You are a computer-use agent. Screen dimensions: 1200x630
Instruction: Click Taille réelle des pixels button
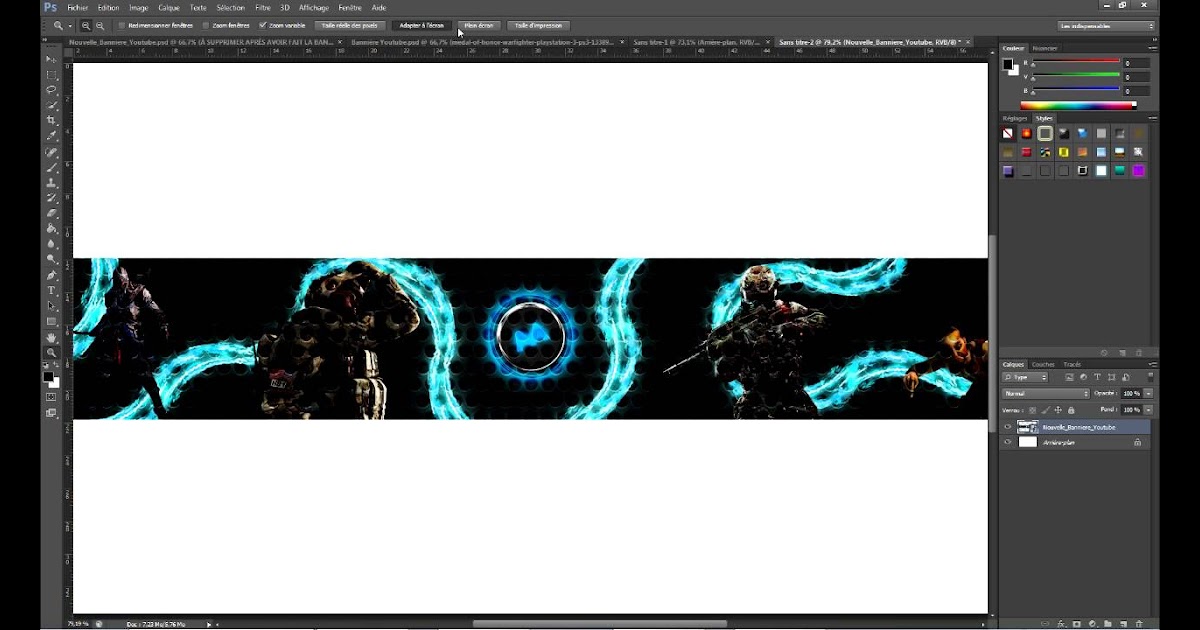(350, 25)
